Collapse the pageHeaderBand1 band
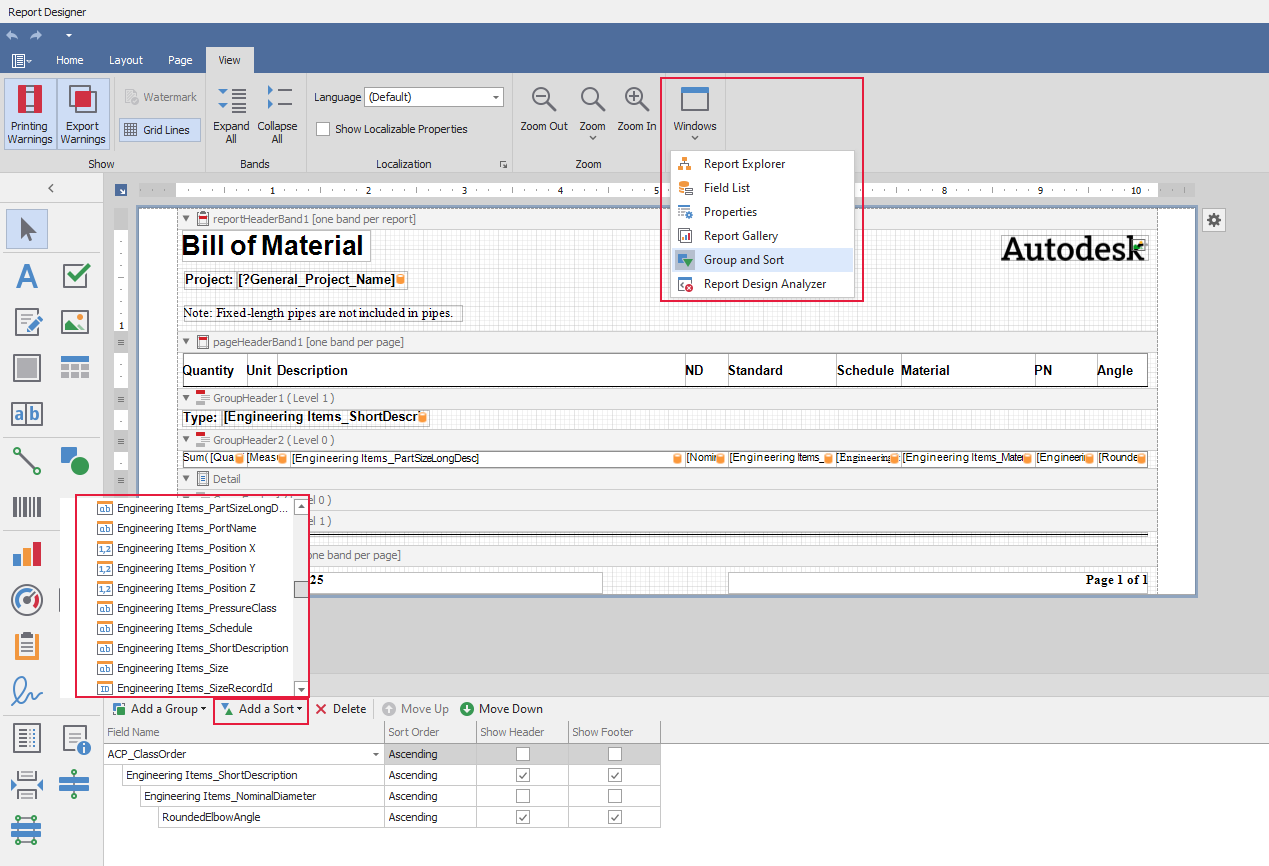The height and width of the screenshot is (866, 1269). (x=185, y=342)
